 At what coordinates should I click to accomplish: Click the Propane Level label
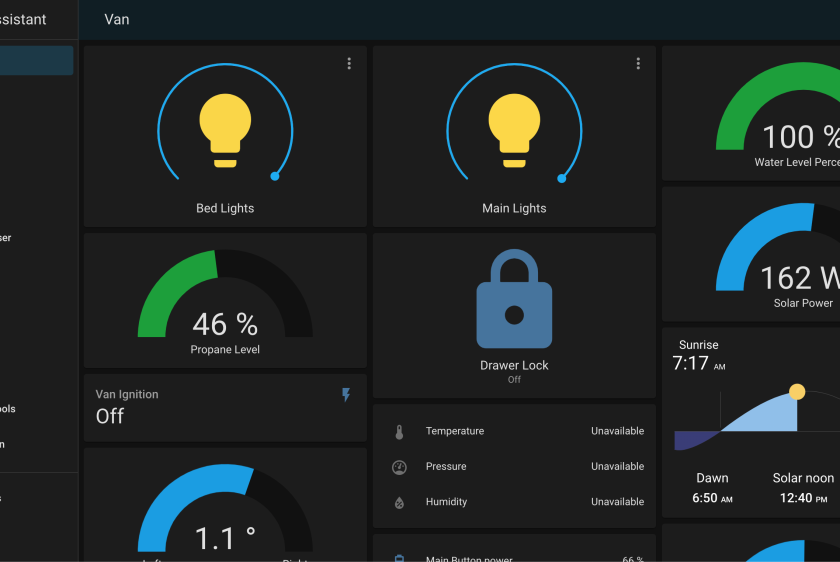225,349
